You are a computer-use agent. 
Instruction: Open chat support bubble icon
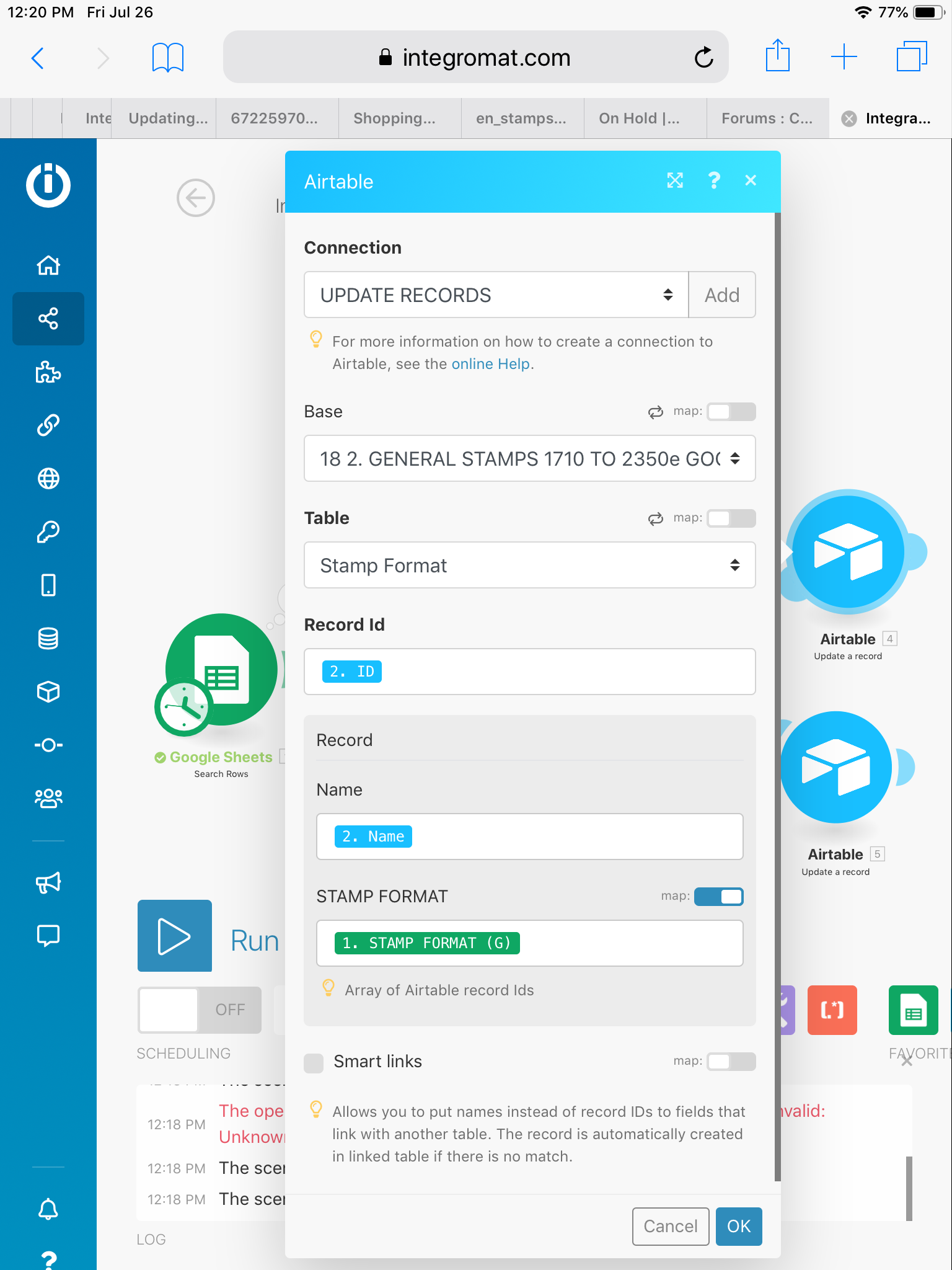48,935
